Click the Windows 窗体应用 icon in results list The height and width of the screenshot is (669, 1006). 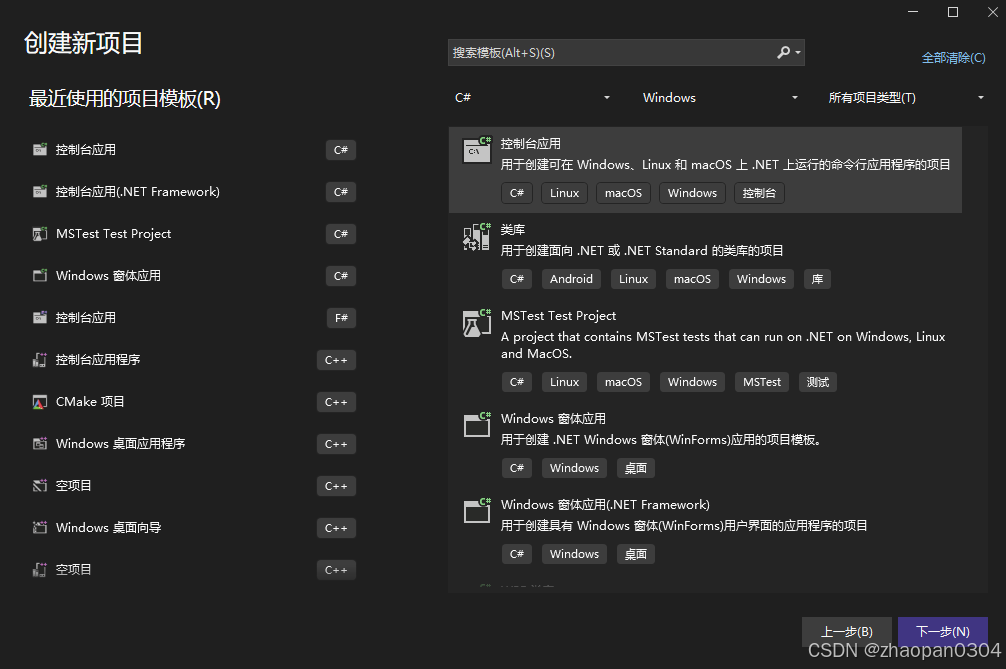(477, 425)
